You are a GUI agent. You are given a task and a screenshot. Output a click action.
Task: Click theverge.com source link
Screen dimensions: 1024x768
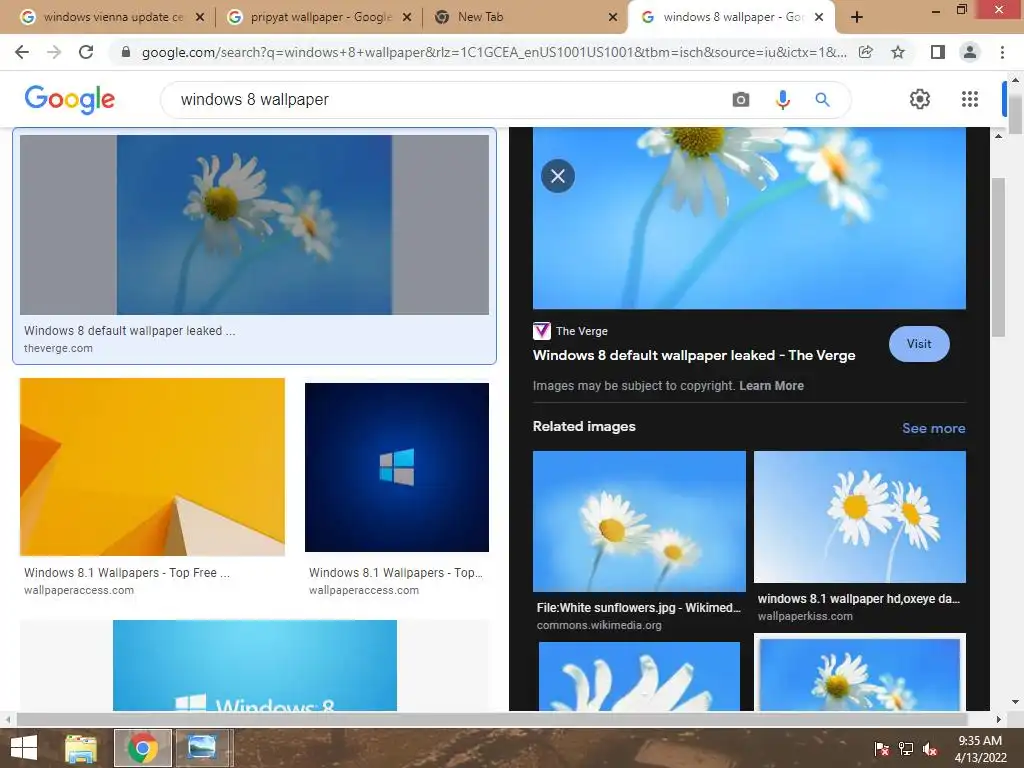[x=58, y=349]
